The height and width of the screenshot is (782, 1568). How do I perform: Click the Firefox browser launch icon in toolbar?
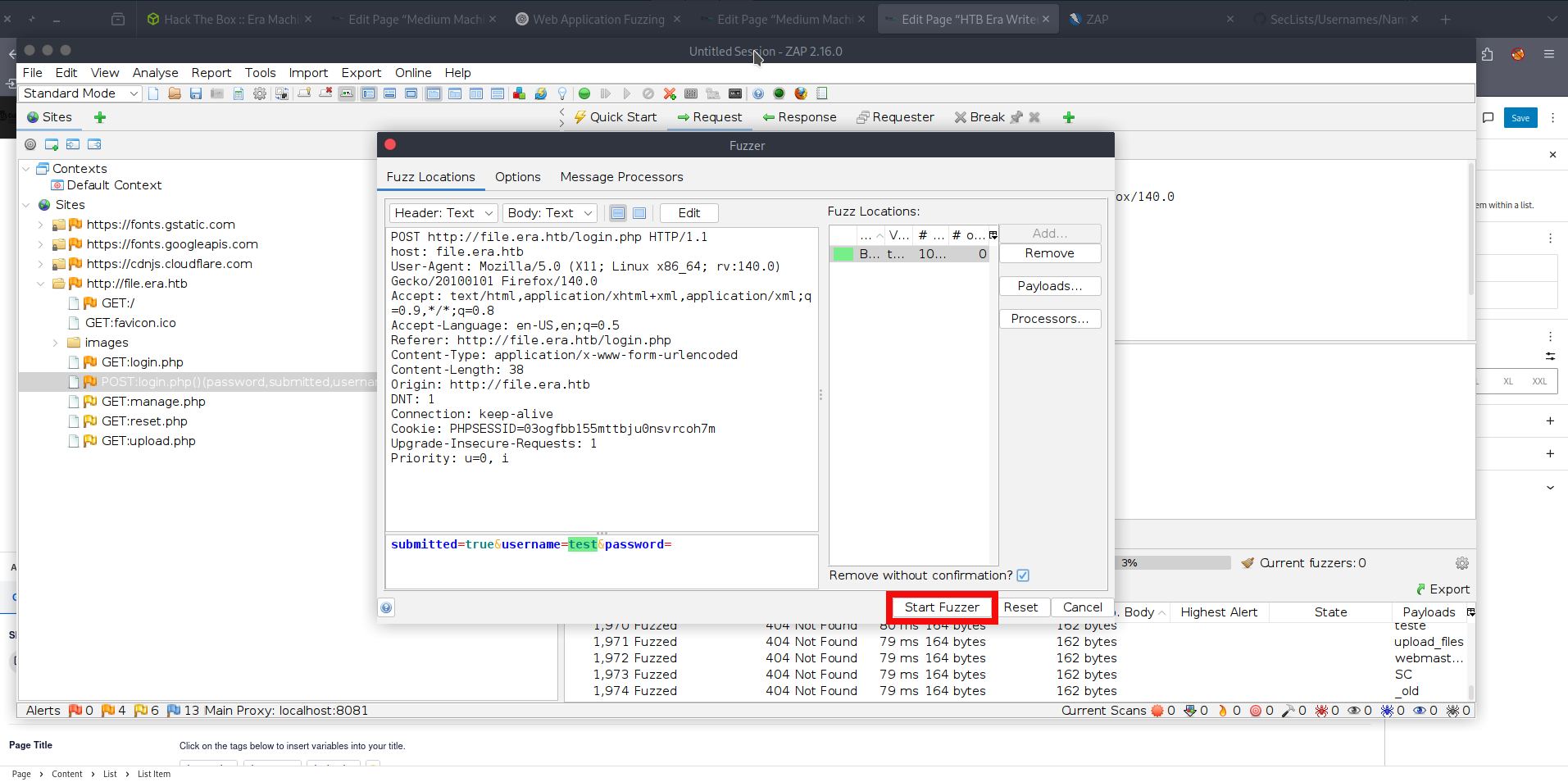(801, 93)
